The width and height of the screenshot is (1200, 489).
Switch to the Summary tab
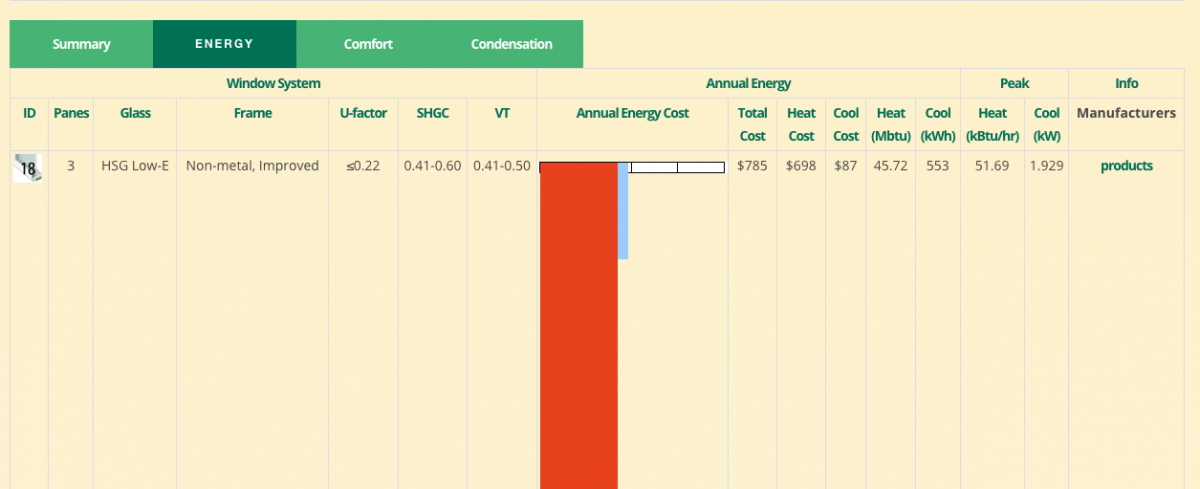click(81, 44)
